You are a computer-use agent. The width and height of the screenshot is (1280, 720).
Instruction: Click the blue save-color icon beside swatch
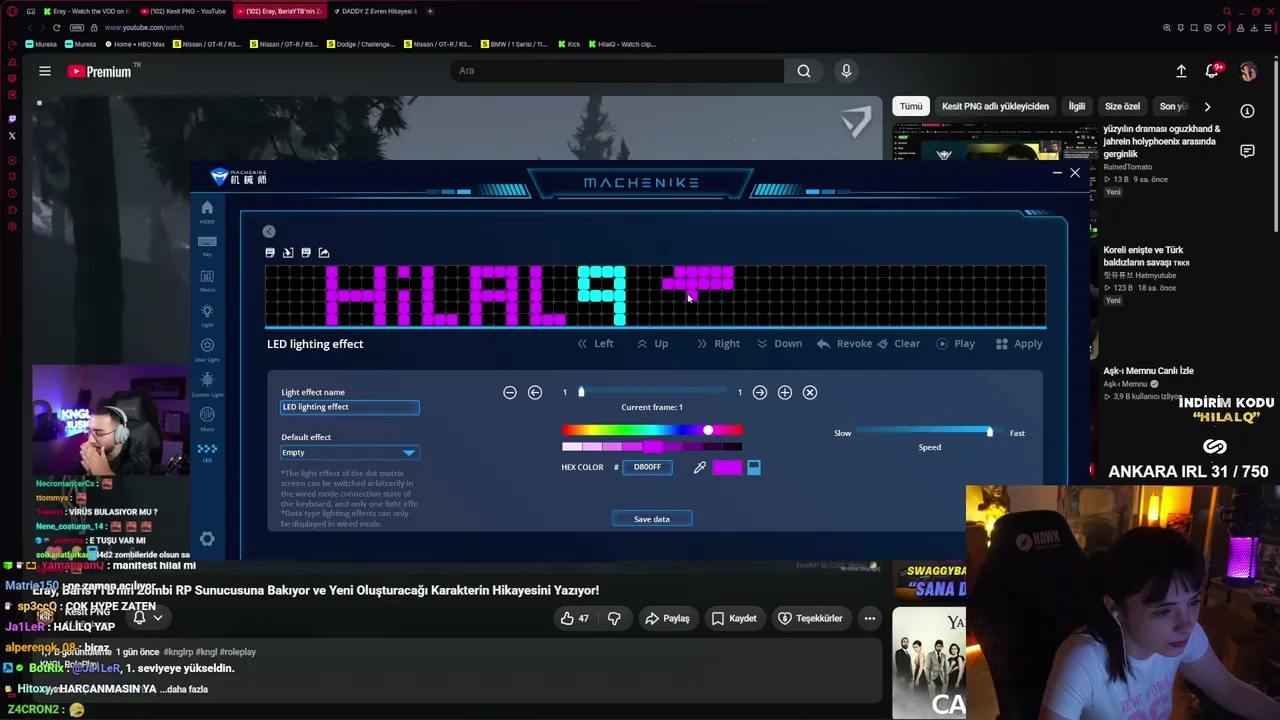coord(754,467)
